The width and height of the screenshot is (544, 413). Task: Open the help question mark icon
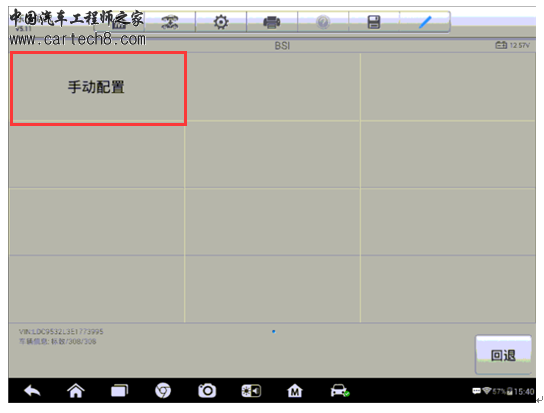click(323, 23)
